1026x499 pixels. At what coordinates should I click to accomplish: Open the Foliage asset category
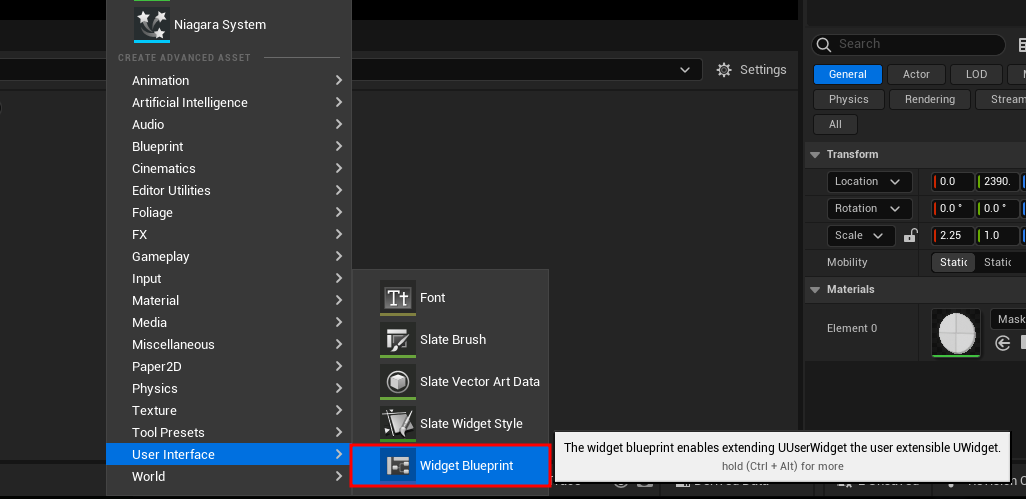tap(229, 213)
